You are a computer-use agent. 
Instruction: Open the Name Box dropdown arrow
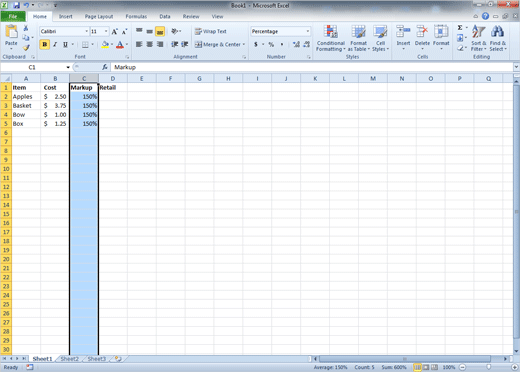tap(68, 67)
